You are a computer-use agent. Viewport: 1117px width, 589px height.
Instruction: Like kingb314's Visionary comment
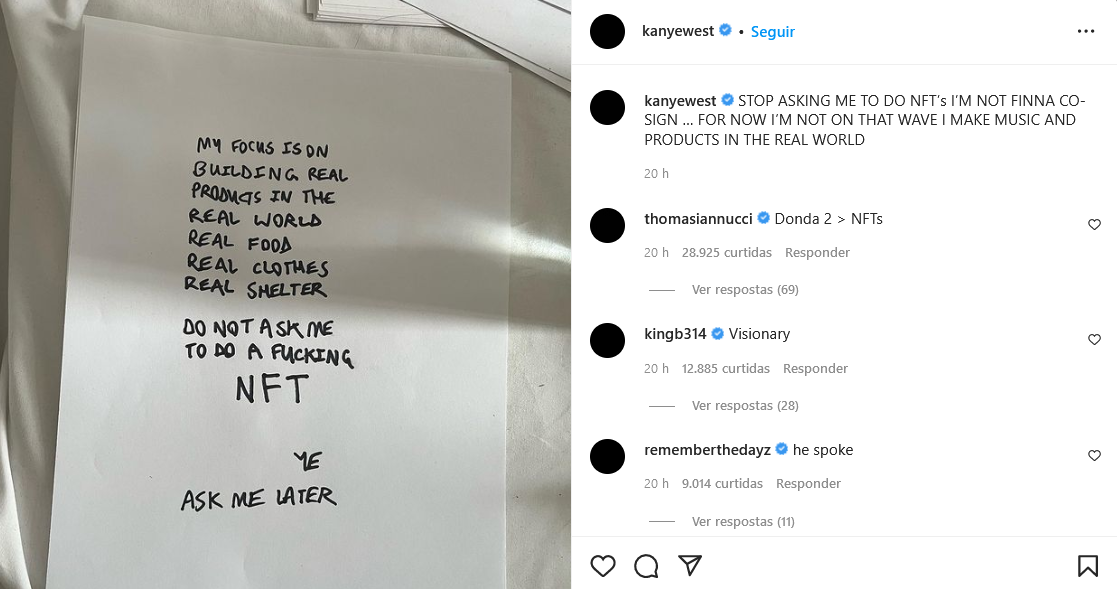coord(1094,340)
